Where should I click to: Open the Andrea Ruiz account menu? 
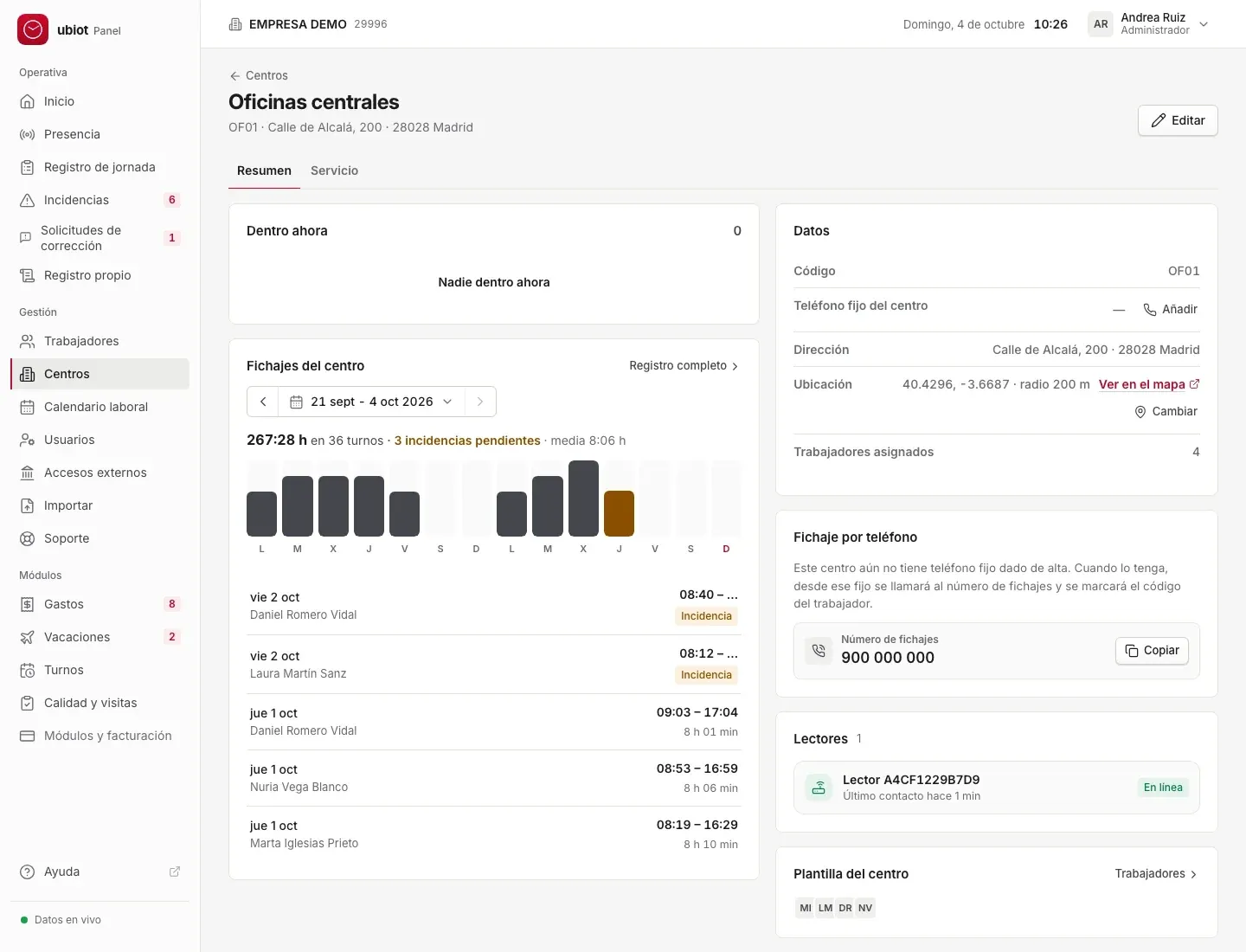[1150, 24]
